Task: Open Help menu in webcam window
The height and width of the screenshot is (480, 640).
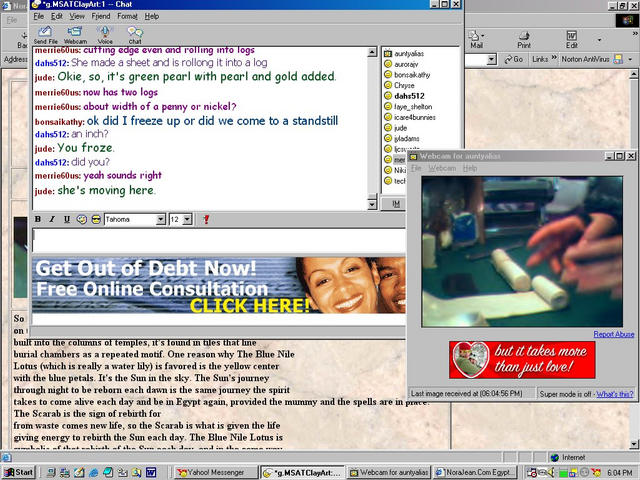Action: point(470,168)
